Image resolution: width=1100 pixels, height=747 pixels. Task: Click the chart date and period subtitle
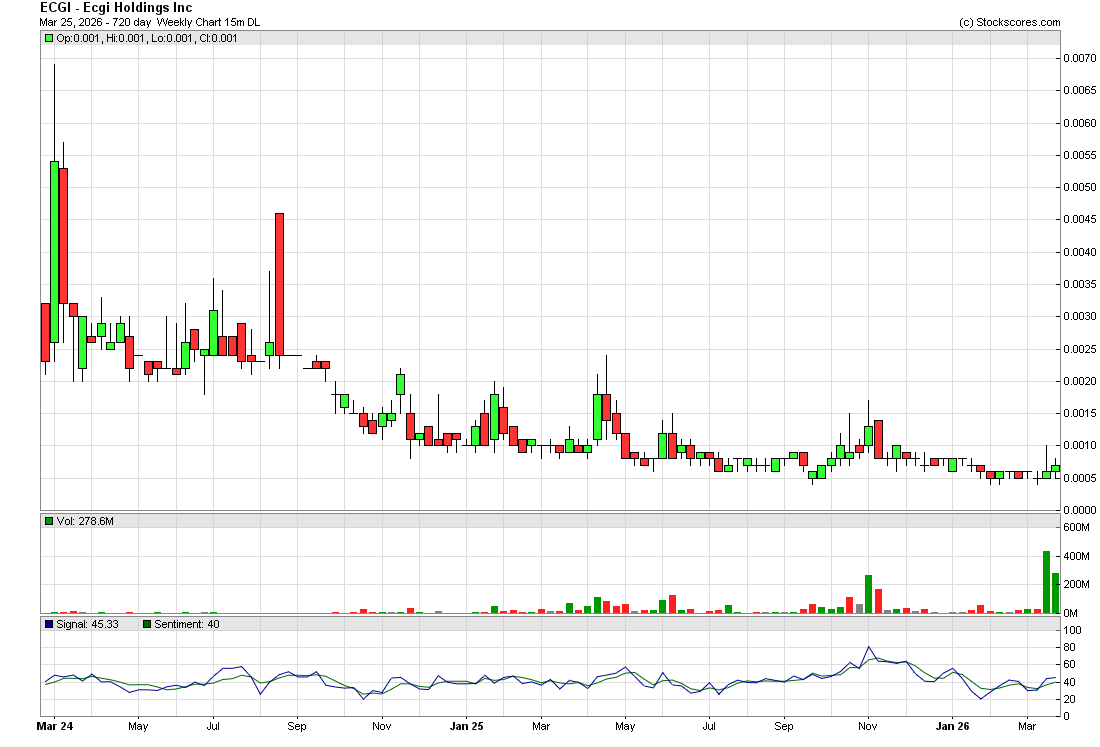tap(149, 22)
